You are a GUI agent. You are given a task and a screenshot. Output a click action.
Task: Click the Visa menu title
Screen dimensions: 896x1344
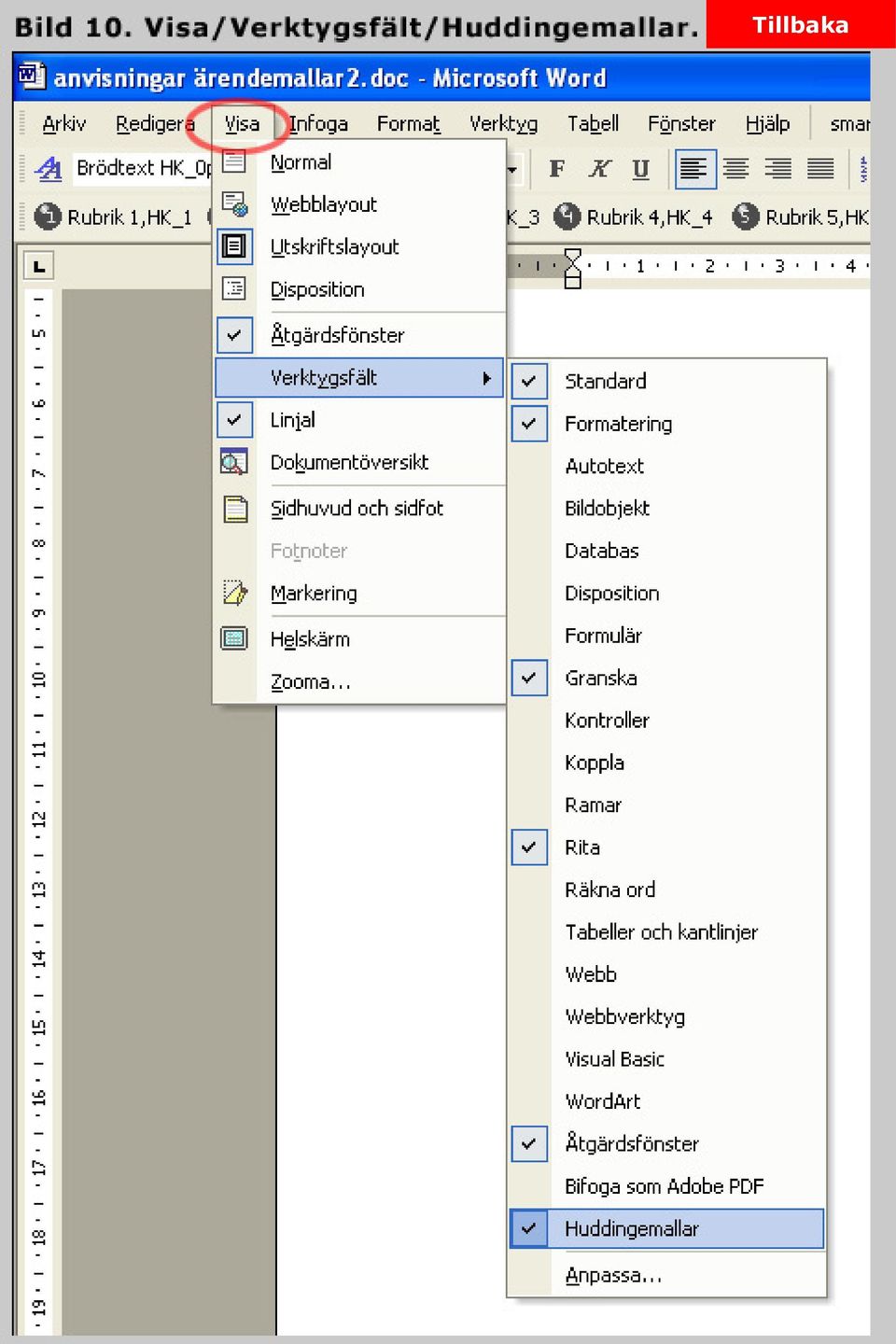[x=242, y=124]
